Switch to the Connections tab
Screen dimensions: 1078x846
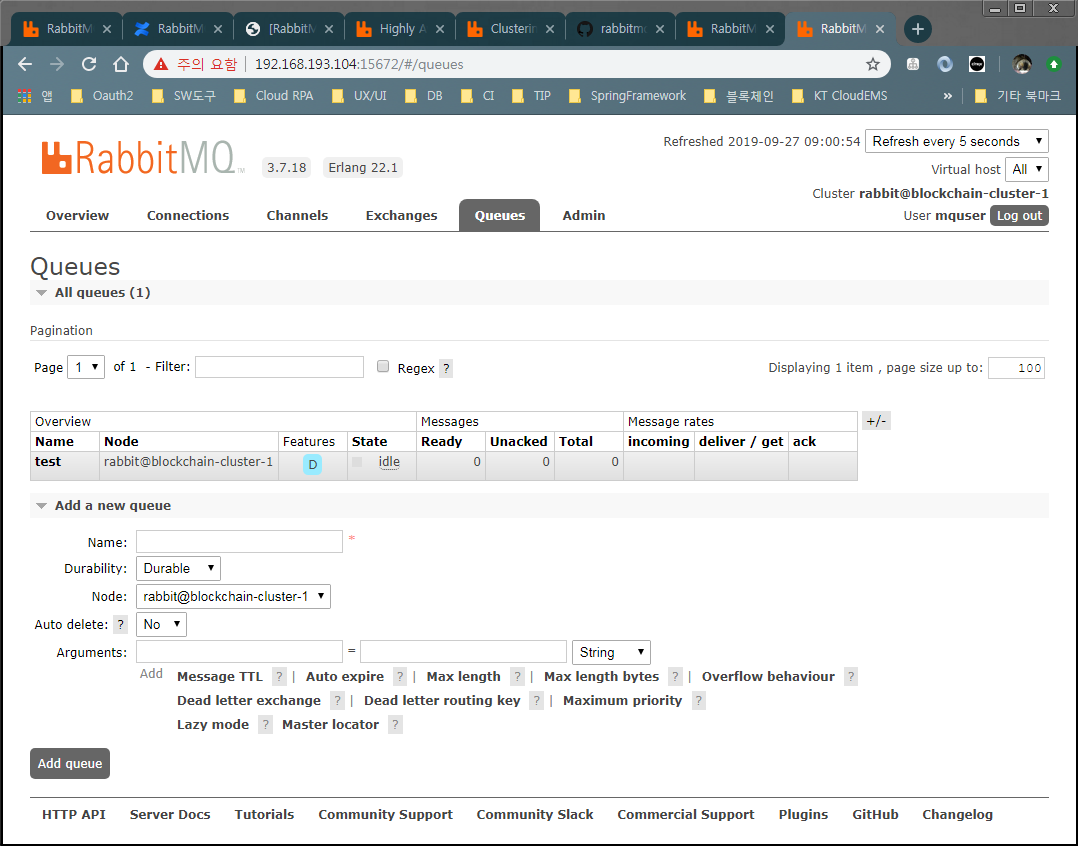tap(188, 216)
